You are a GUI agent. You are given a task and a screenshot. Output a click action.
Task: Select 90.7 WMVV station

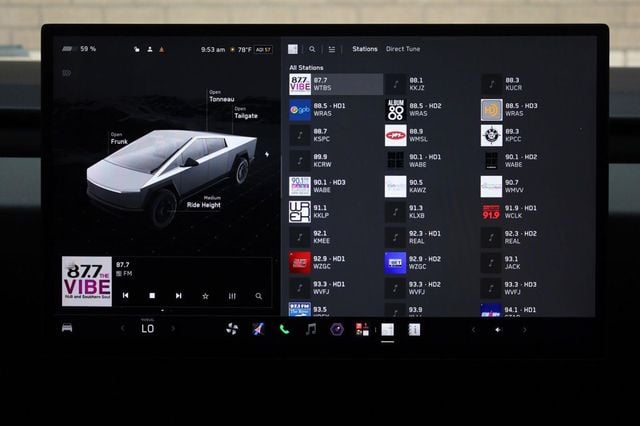pyautogui.click(x=528, y=186)
